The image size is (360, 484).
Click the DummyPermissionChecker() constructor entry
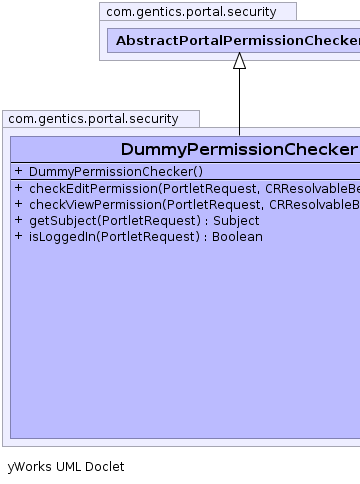click(x=116, y=172)
